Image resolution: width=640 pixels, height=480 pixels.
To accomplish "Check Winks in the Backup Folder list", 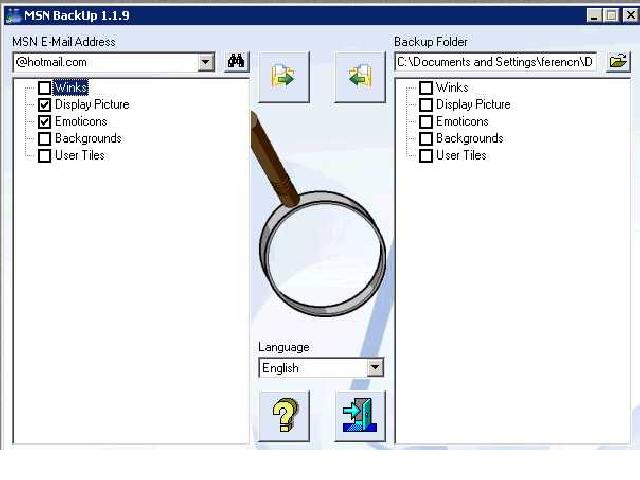I will 426,88.
